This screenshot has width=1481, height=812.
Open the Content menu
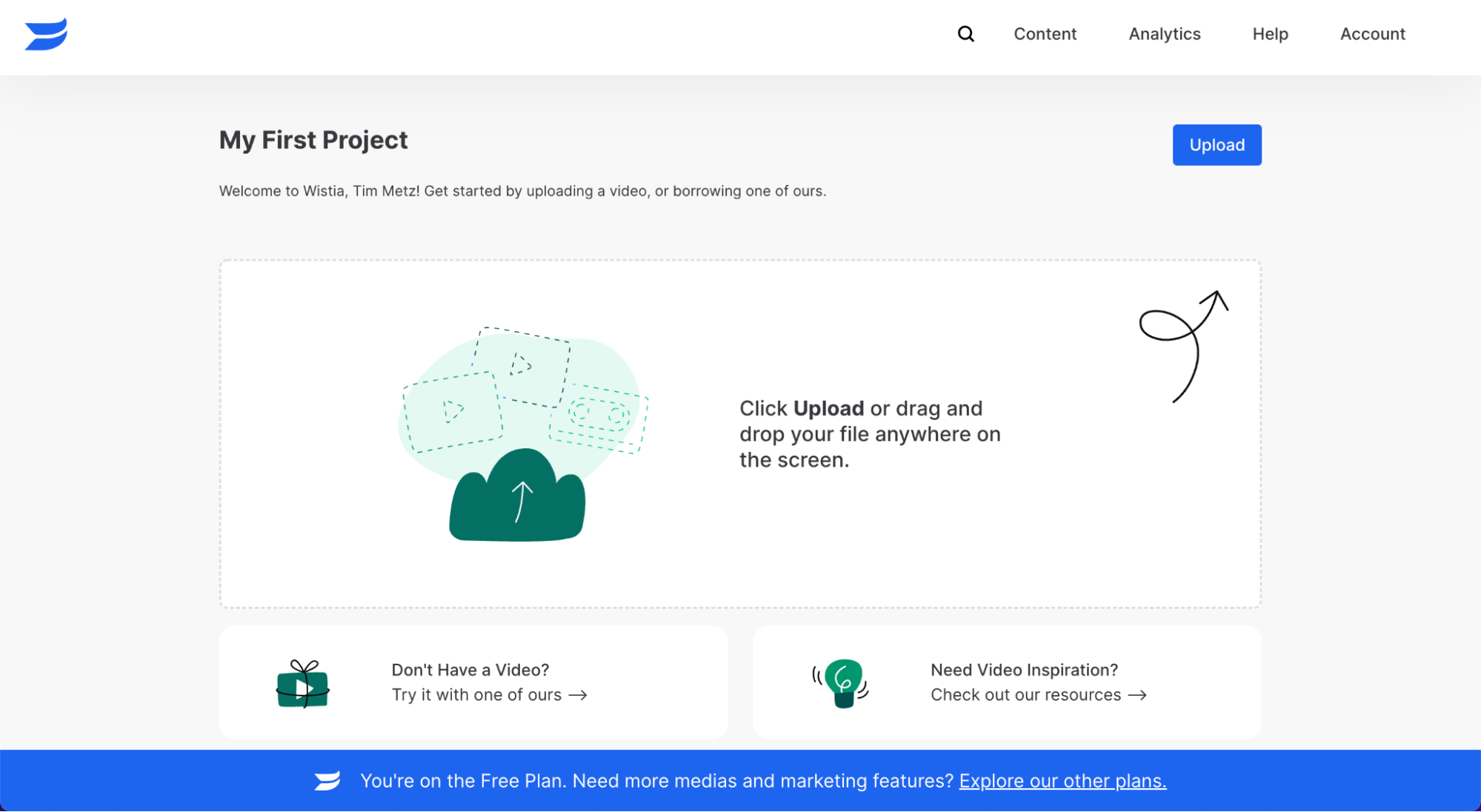tap(1045, 34)
